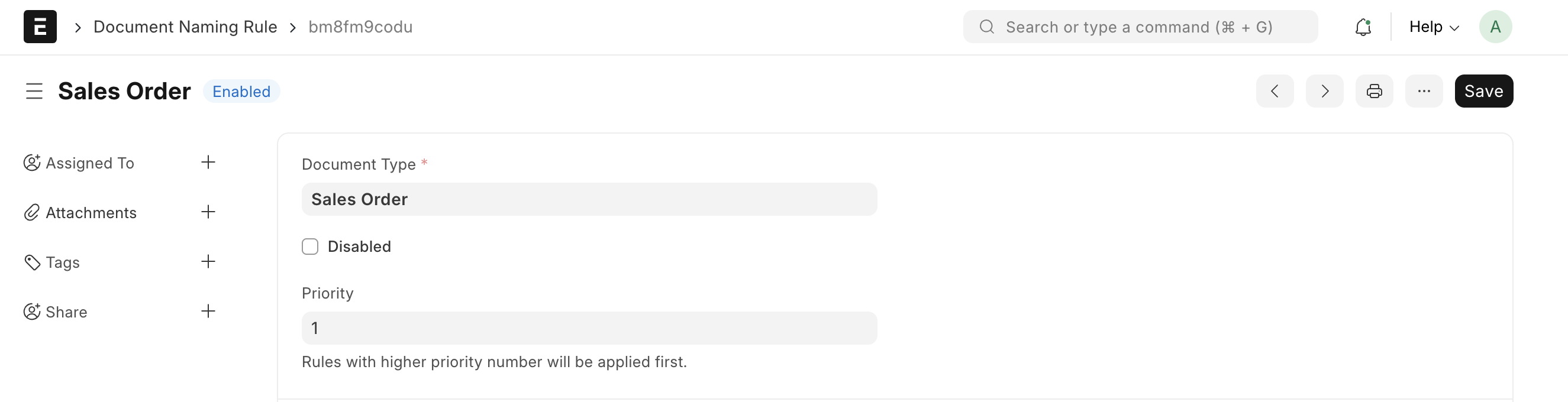Screen dimensions: 1568x402
Task: Add a tag via the Tags plus icon
Action: pos(208,261)
